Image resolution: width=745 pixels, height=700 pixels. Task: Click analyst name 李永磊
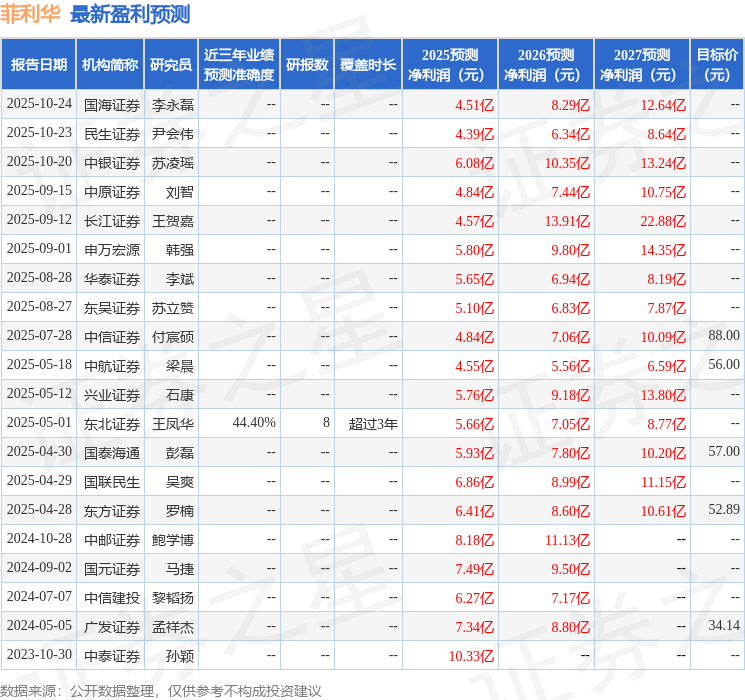[172, 105]
